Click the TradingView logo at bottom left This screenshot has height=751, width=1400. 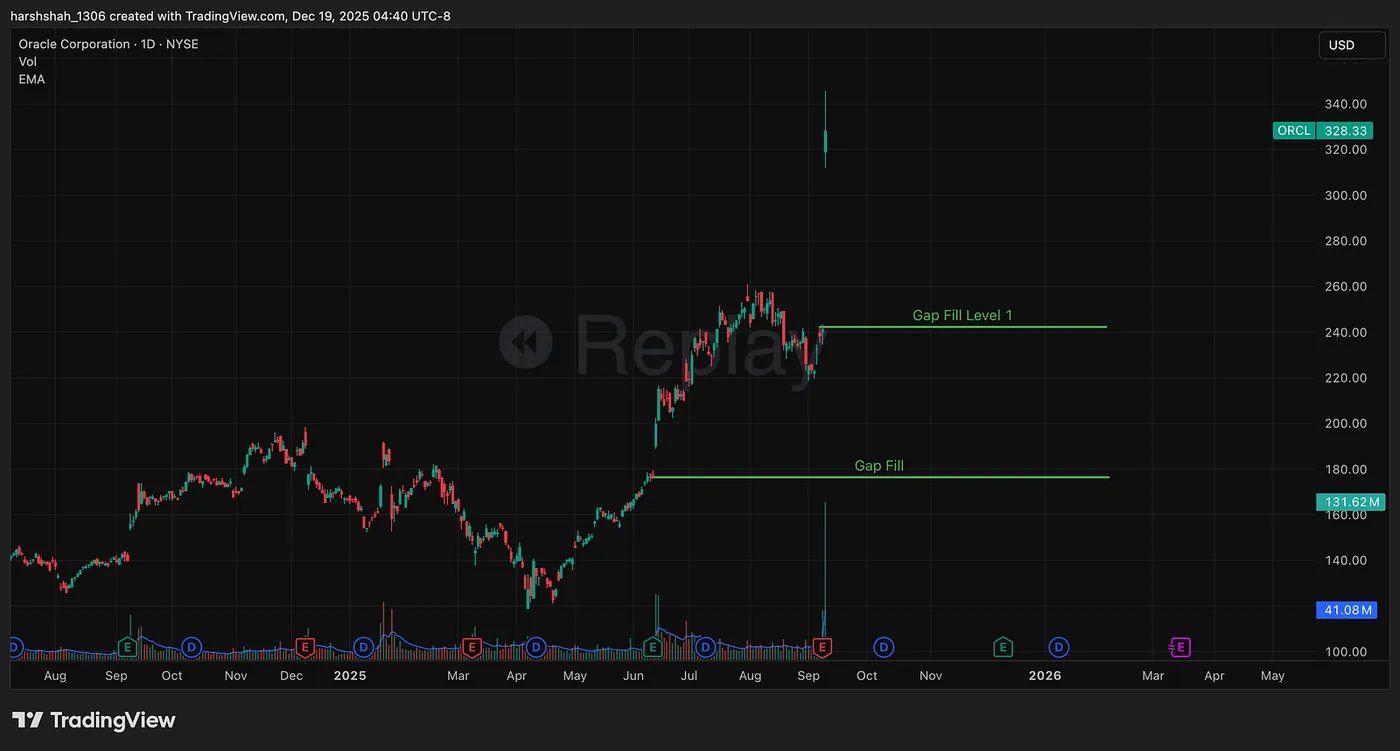point(94,720)
